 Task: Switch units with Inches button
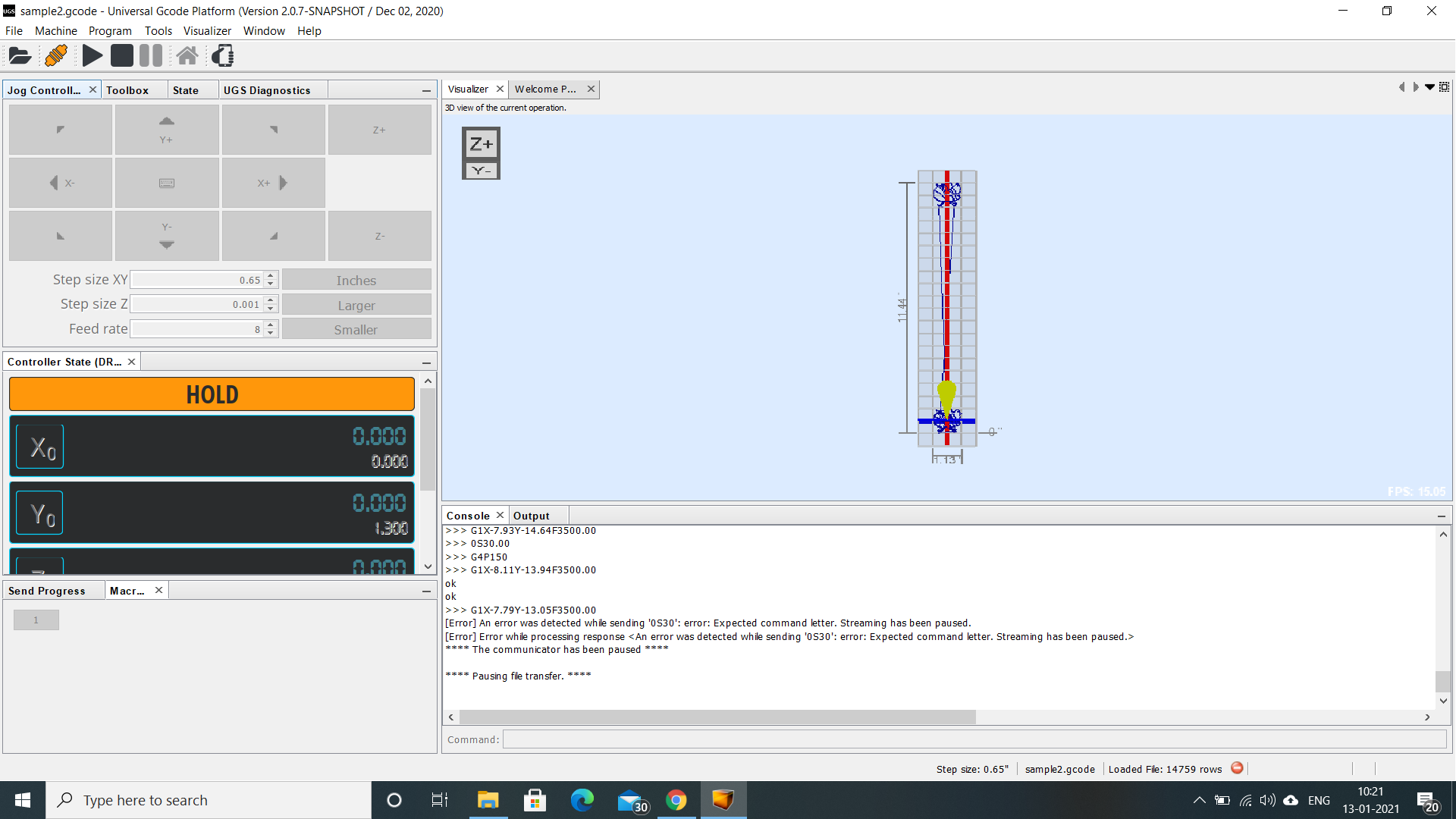356,280
